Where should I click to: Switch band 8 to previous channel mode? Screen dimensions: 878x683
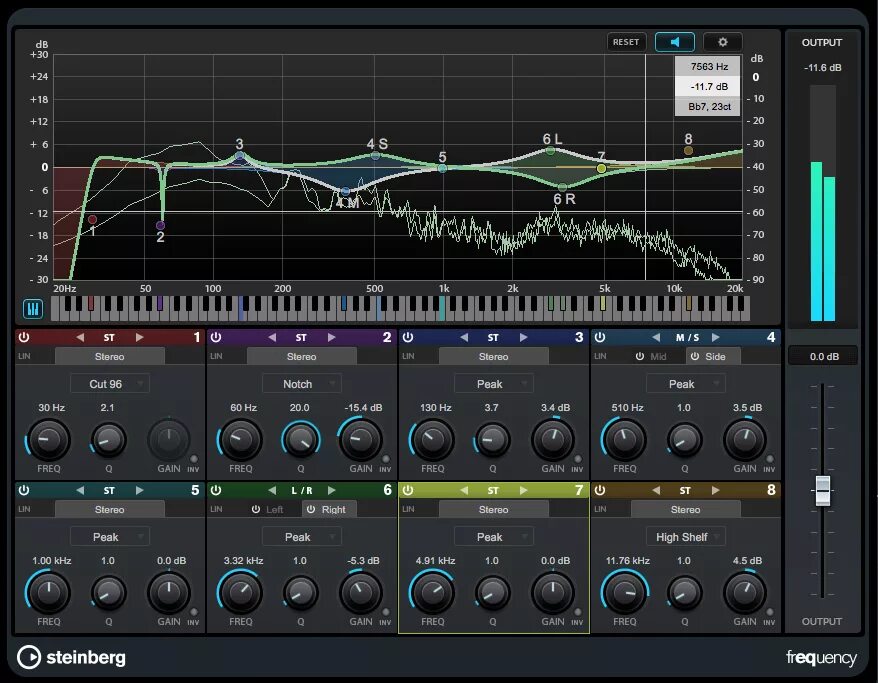pos(656,490)
